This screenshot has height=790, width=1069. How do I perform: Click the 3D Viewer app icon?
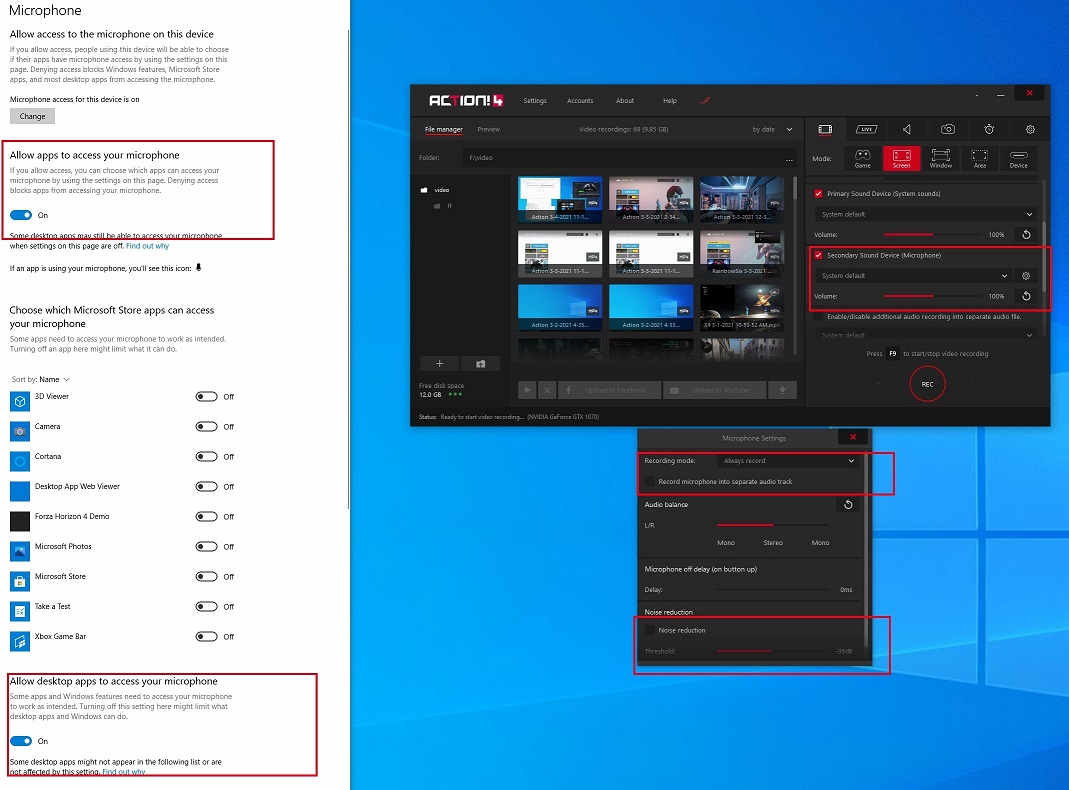[x=20, y=401]
